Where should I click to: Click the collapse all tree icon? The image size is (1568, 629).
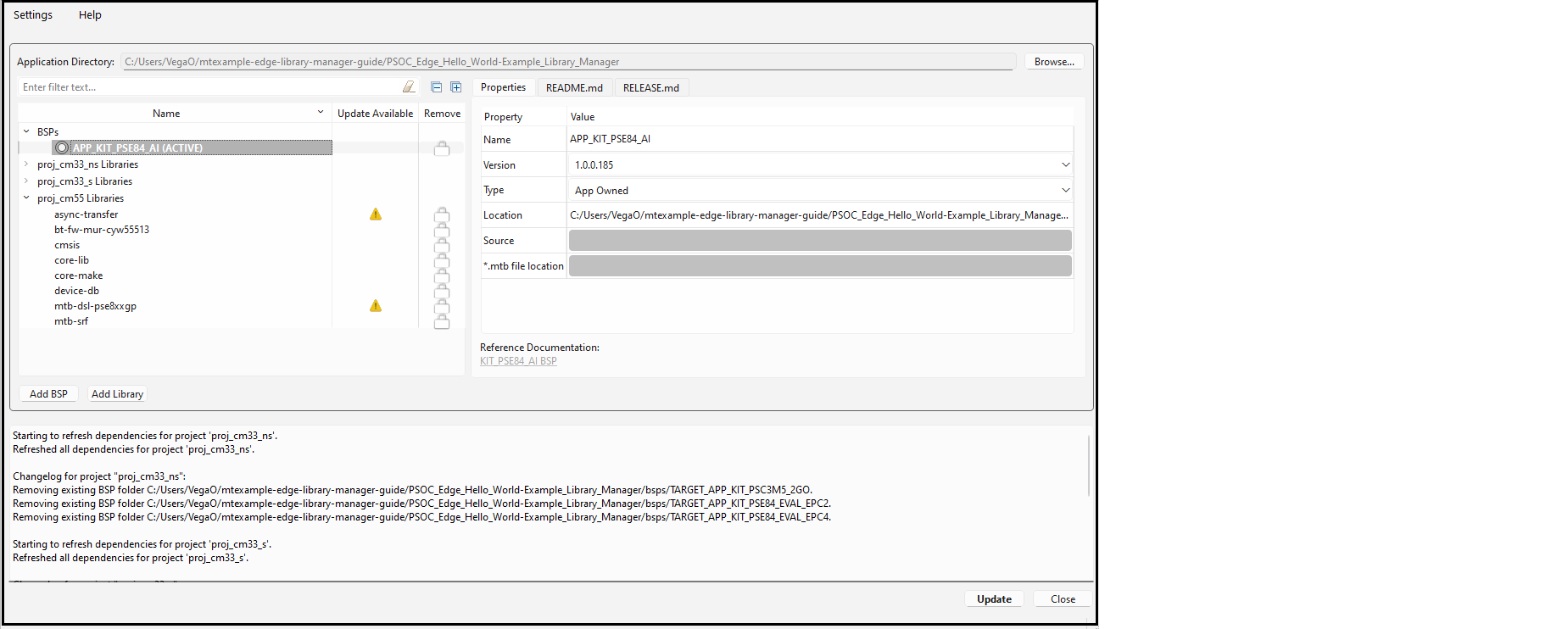point(437,87)
